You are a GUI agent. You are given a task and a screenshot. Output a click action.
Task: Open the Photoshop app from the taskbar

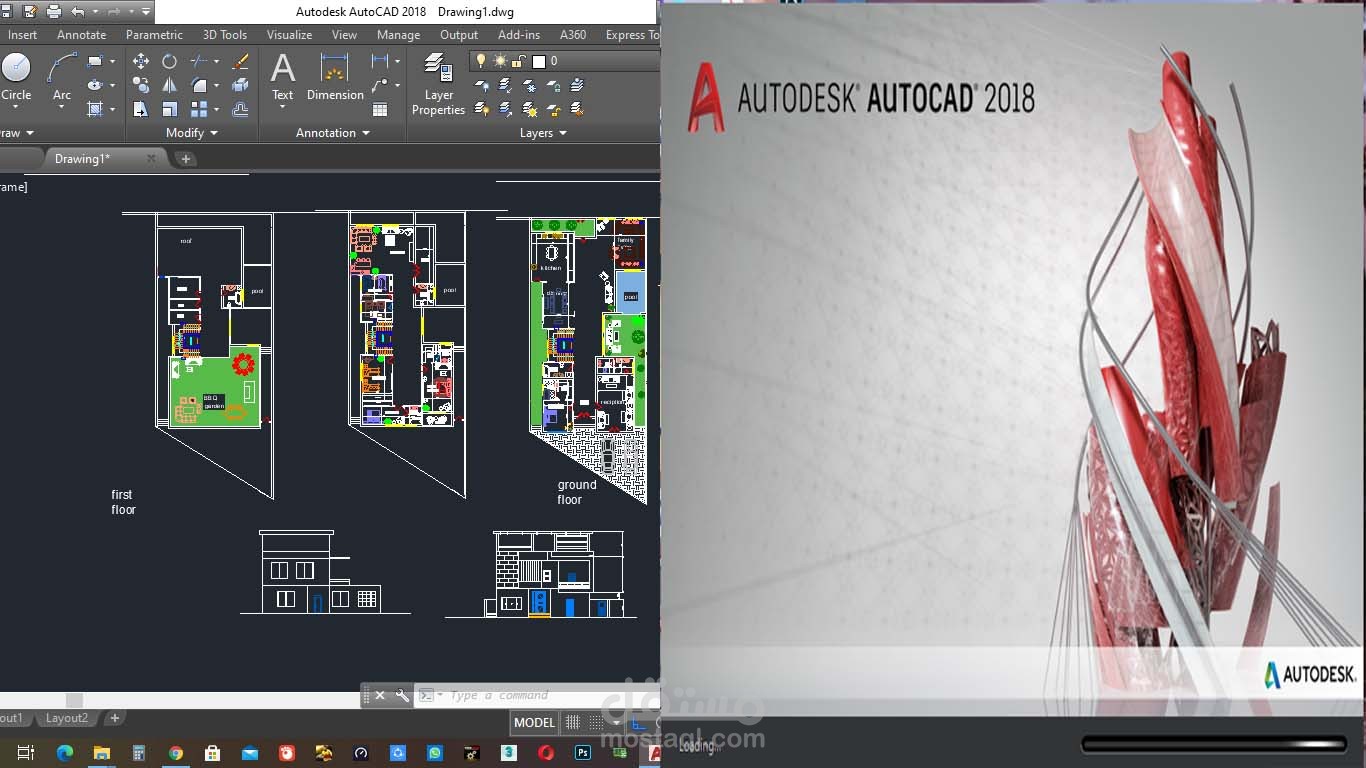[581, 753]
